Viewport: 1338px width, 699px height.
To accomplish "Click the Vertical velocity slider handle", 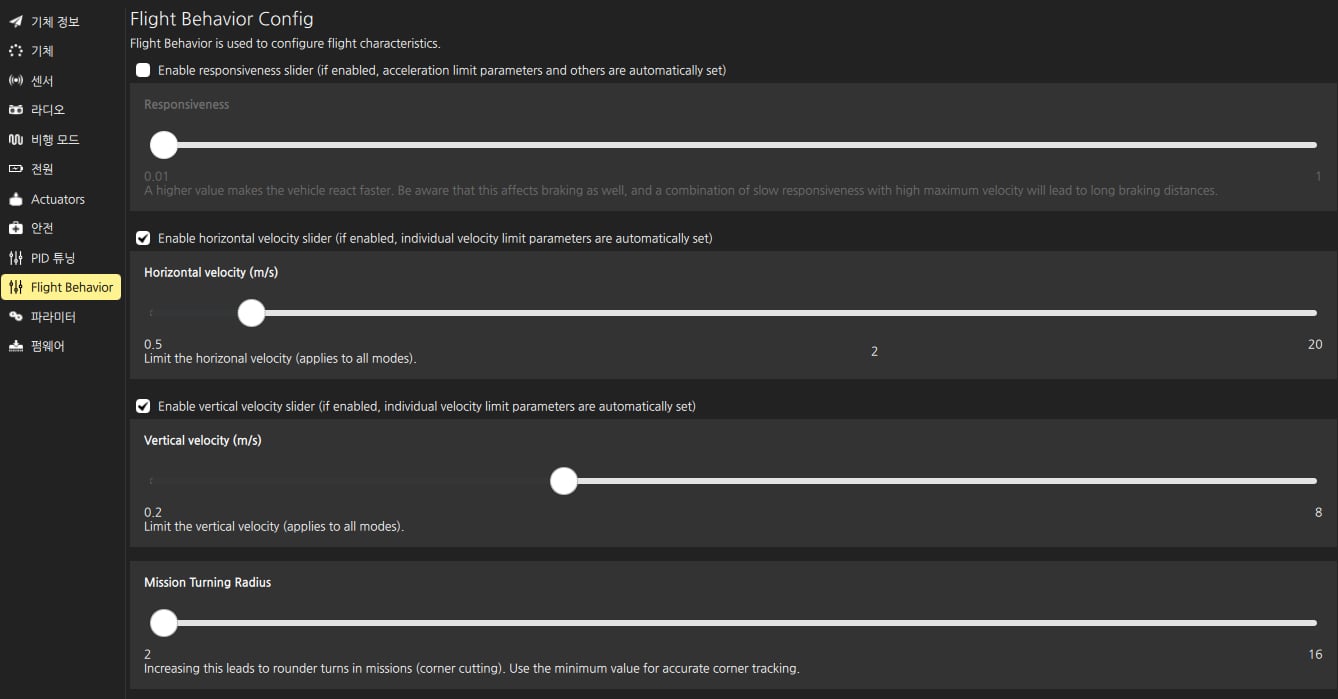I will (x=564, y=481).
